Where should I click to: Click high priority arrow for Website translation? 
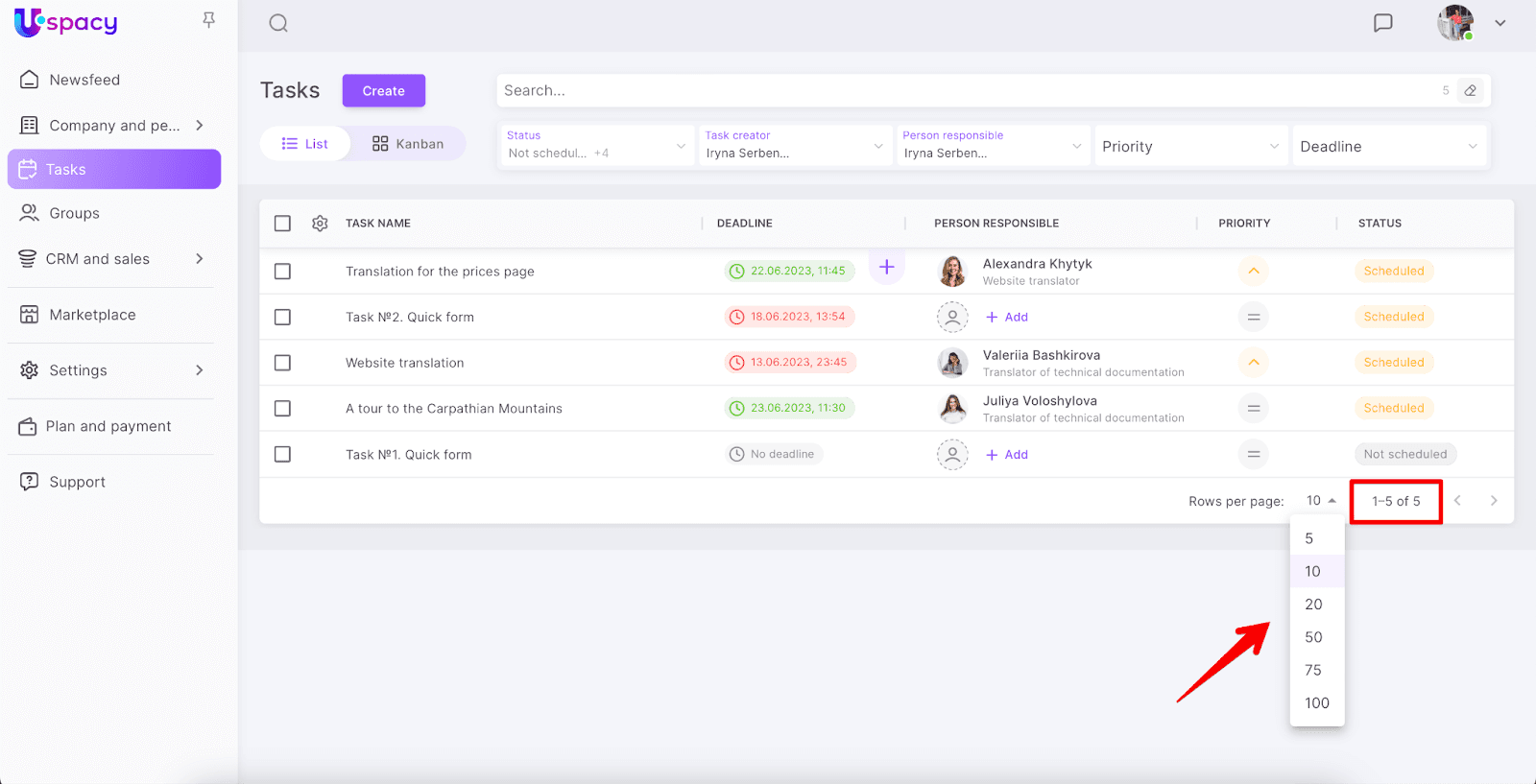click(x=1253, y=363)
